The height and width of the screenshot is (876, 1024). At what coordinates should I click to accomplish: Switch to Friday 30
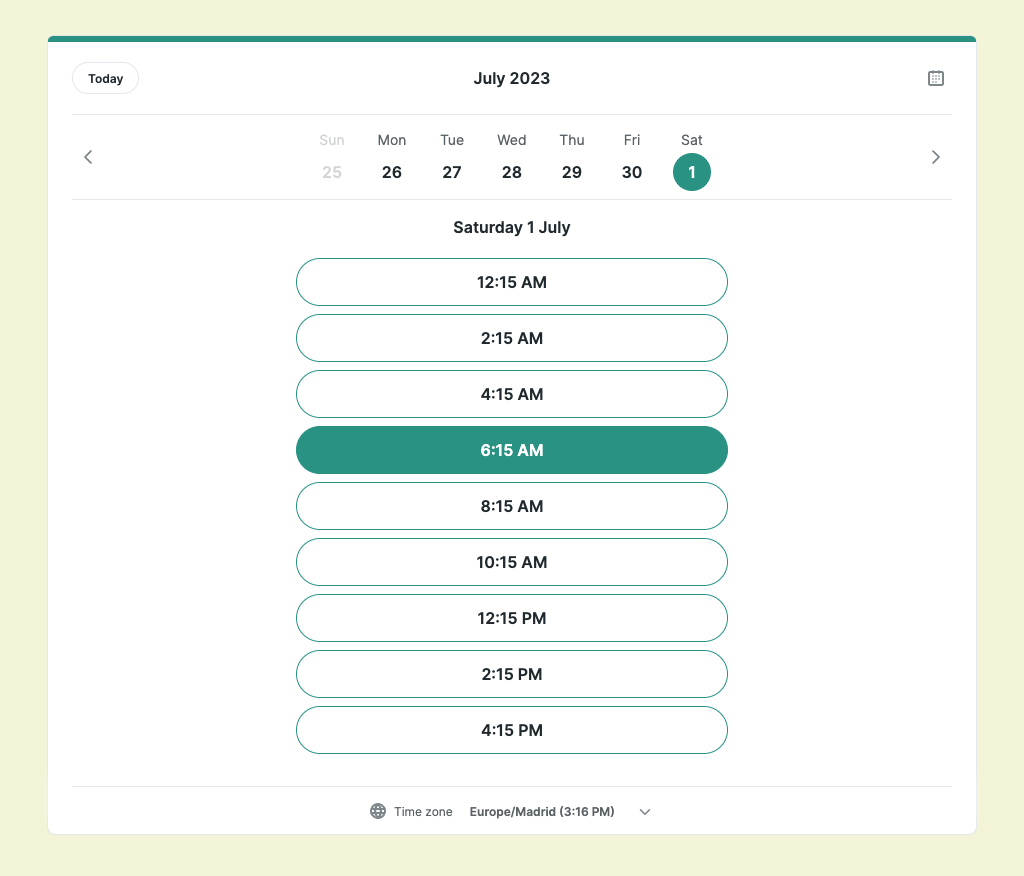(632, 171)
